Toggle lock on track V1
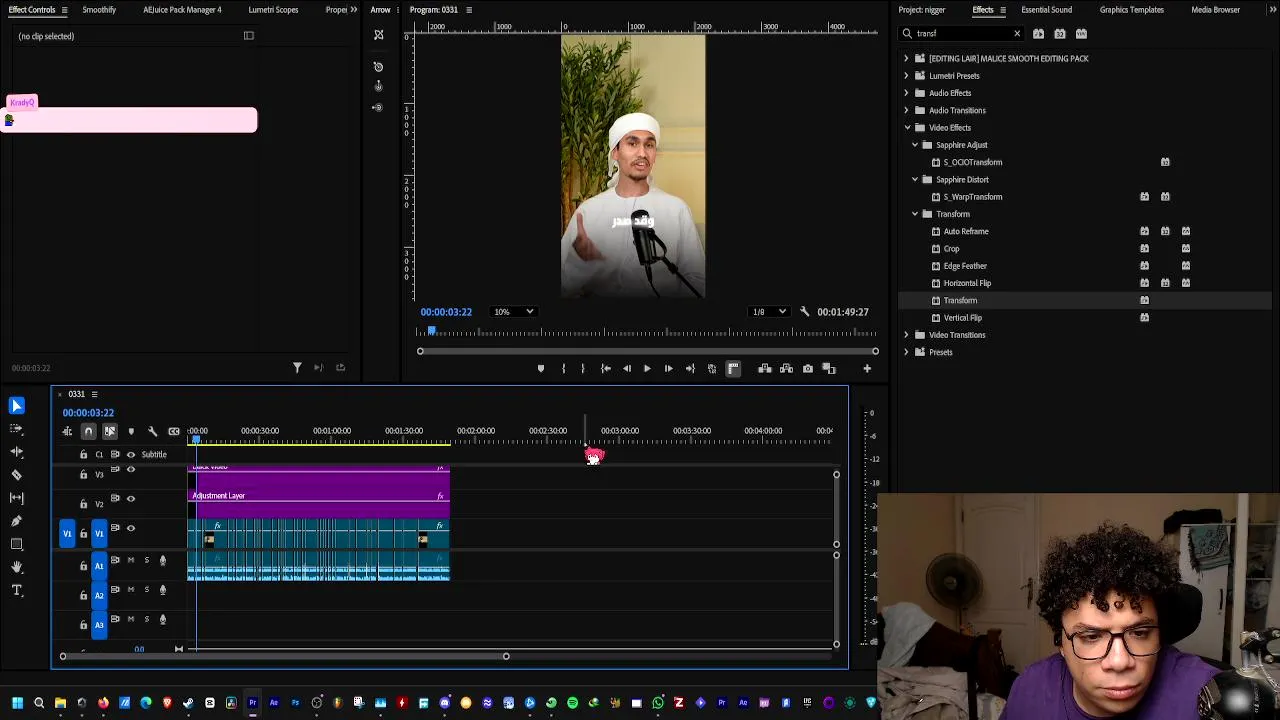This screenshot has width=1280, height=720. (83, 534)
